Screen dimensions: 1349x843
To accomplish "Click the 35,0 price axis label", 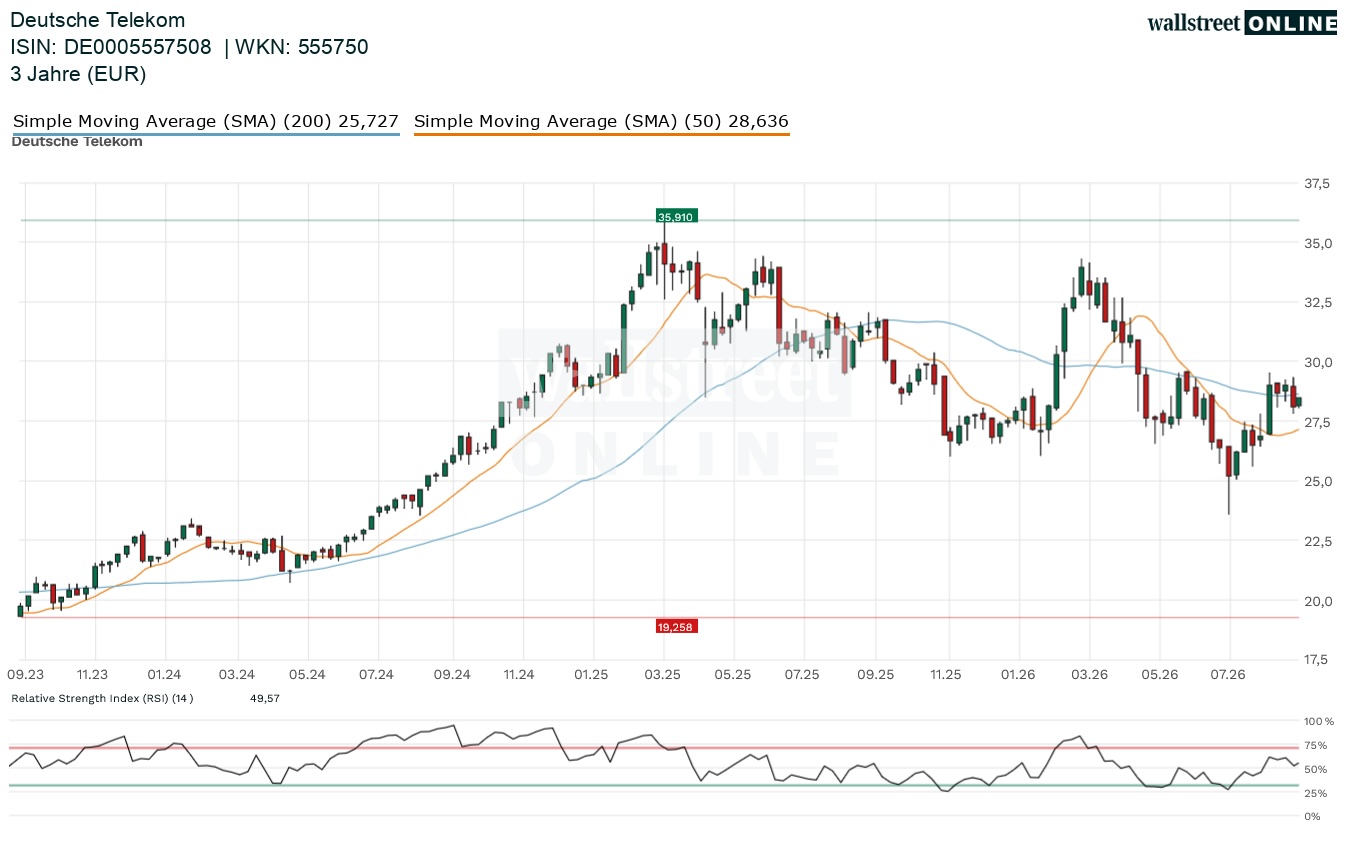I will tap(1318, 243).
